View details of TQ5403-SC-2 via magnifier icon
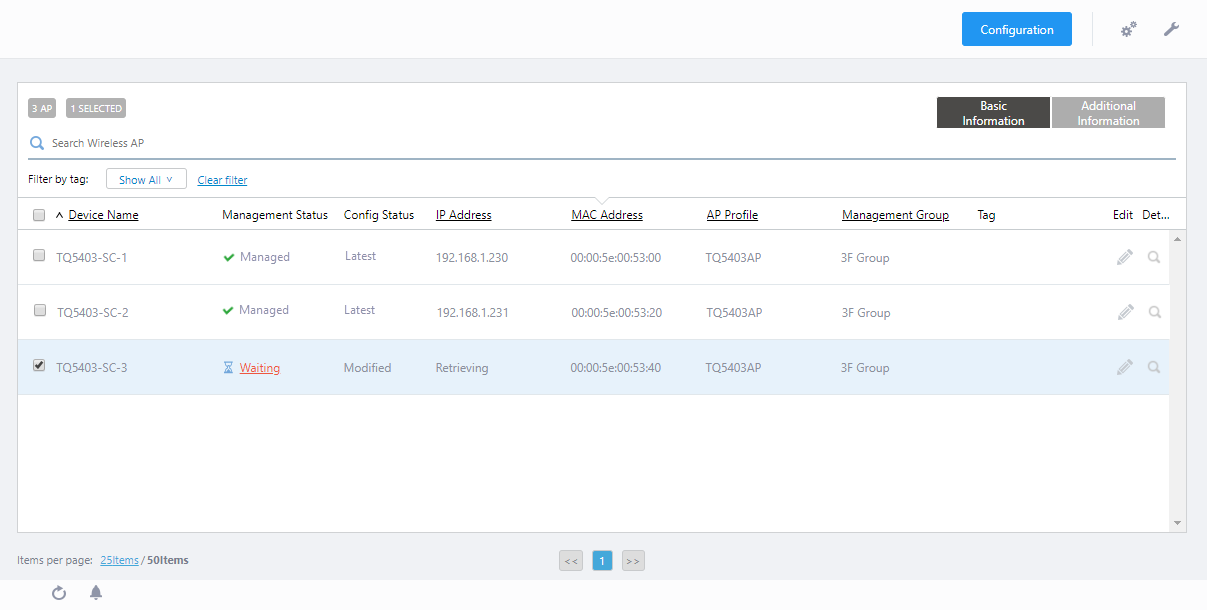Viewport: 1207px width, 610px height. [x=1154, y=312]
